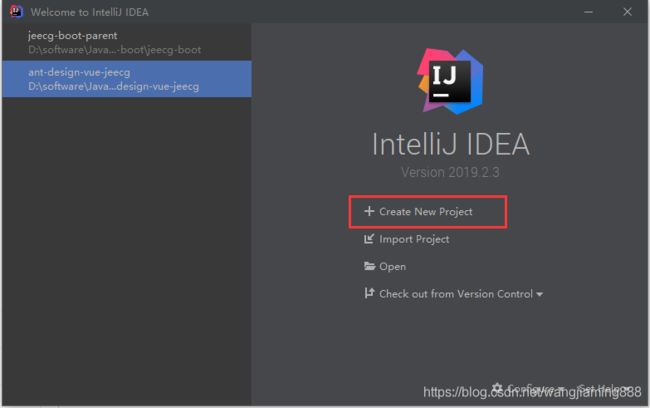
Task: Click the large IntelliJ IDEA logo
Action: [450, 81]
